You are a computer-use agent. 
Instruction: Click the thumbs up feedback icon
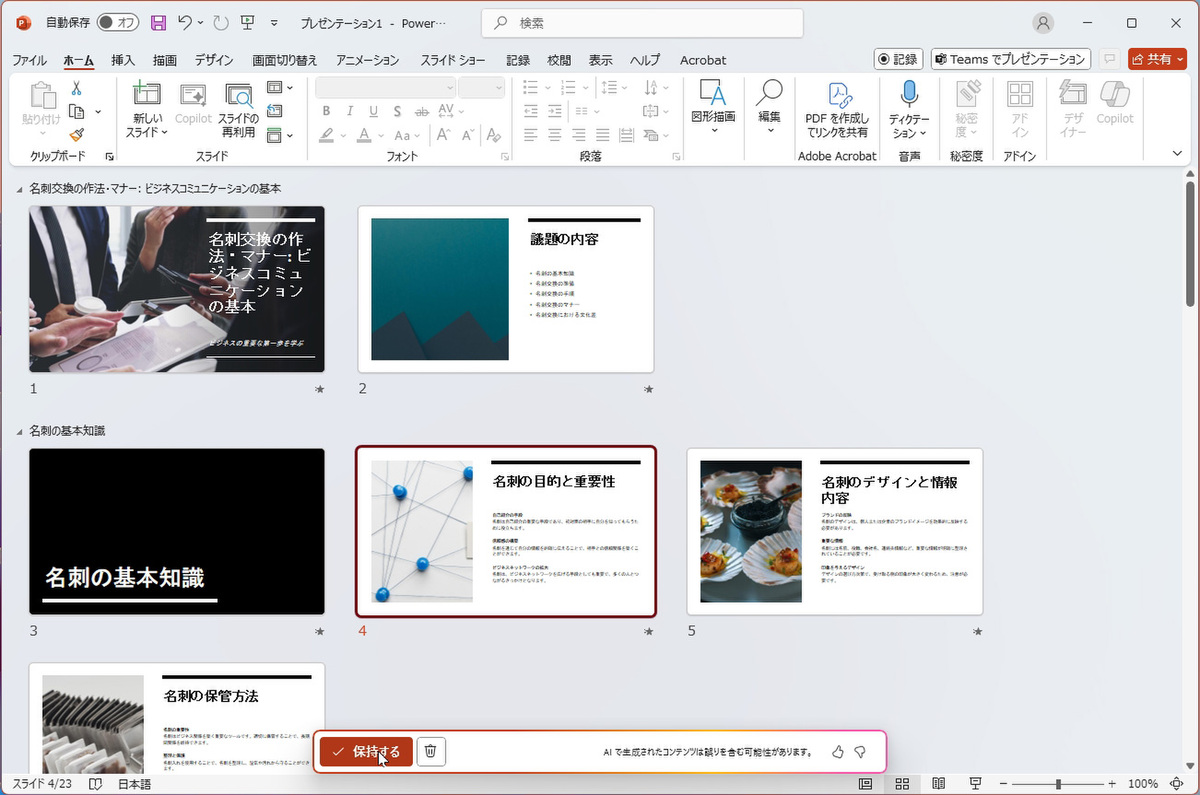pyautogui.click(x=838, y=752)
